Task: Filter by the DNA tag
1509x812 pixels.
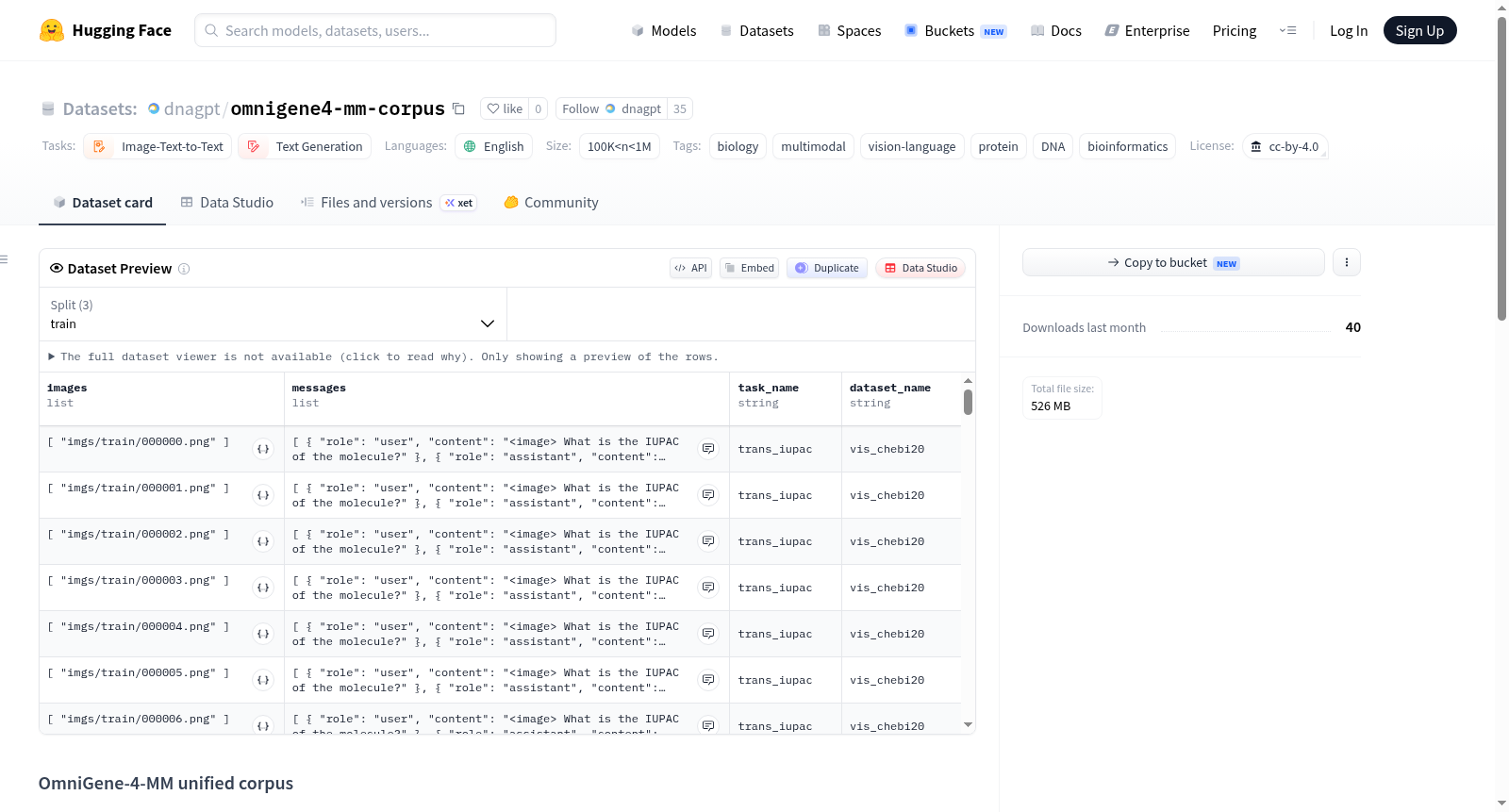Action: pyautogui.click(x=1053, y=146)
